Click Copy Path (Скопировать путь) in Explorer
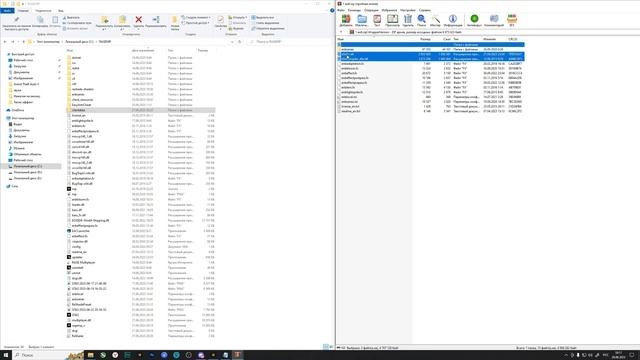 (78, 23)
